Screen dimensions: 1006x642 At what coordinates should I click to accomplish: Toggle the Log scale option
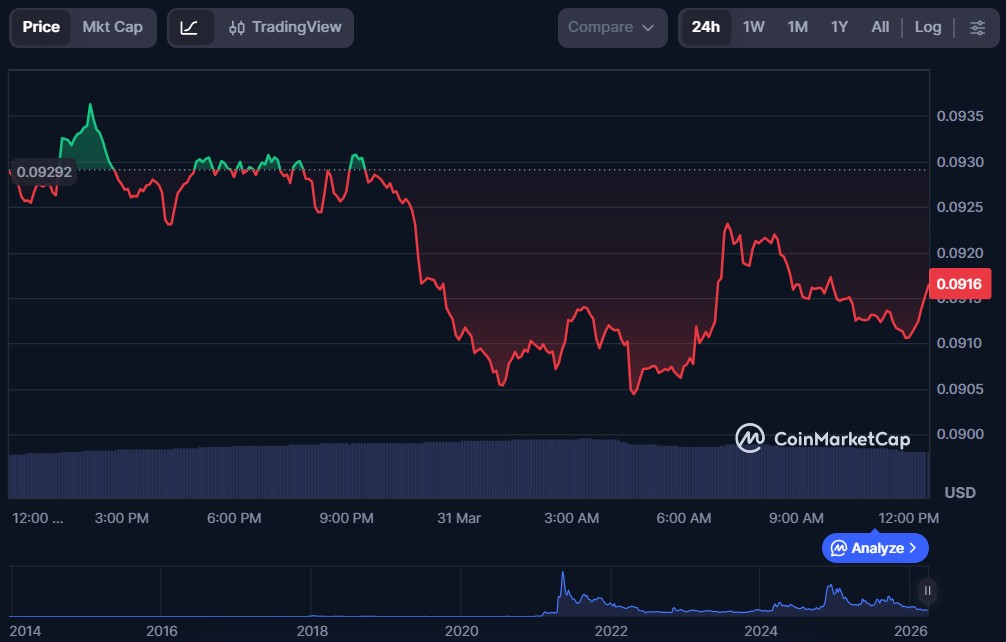pyautogui.click(x=927, y=27)
